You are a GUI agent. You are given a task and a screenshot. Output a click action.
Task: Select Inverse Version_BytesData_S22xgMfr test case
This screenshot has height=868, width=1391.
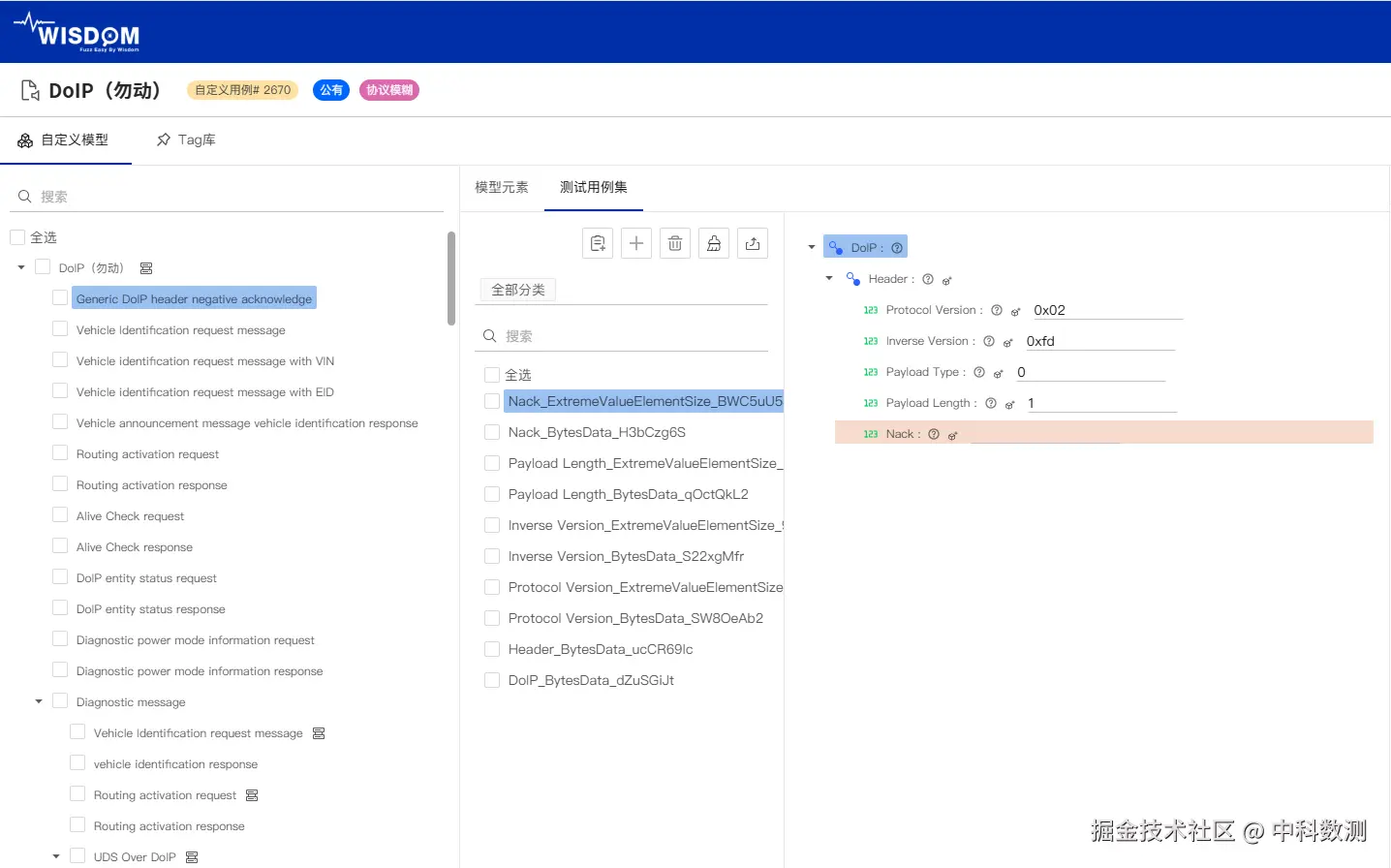tap(626, 556)
